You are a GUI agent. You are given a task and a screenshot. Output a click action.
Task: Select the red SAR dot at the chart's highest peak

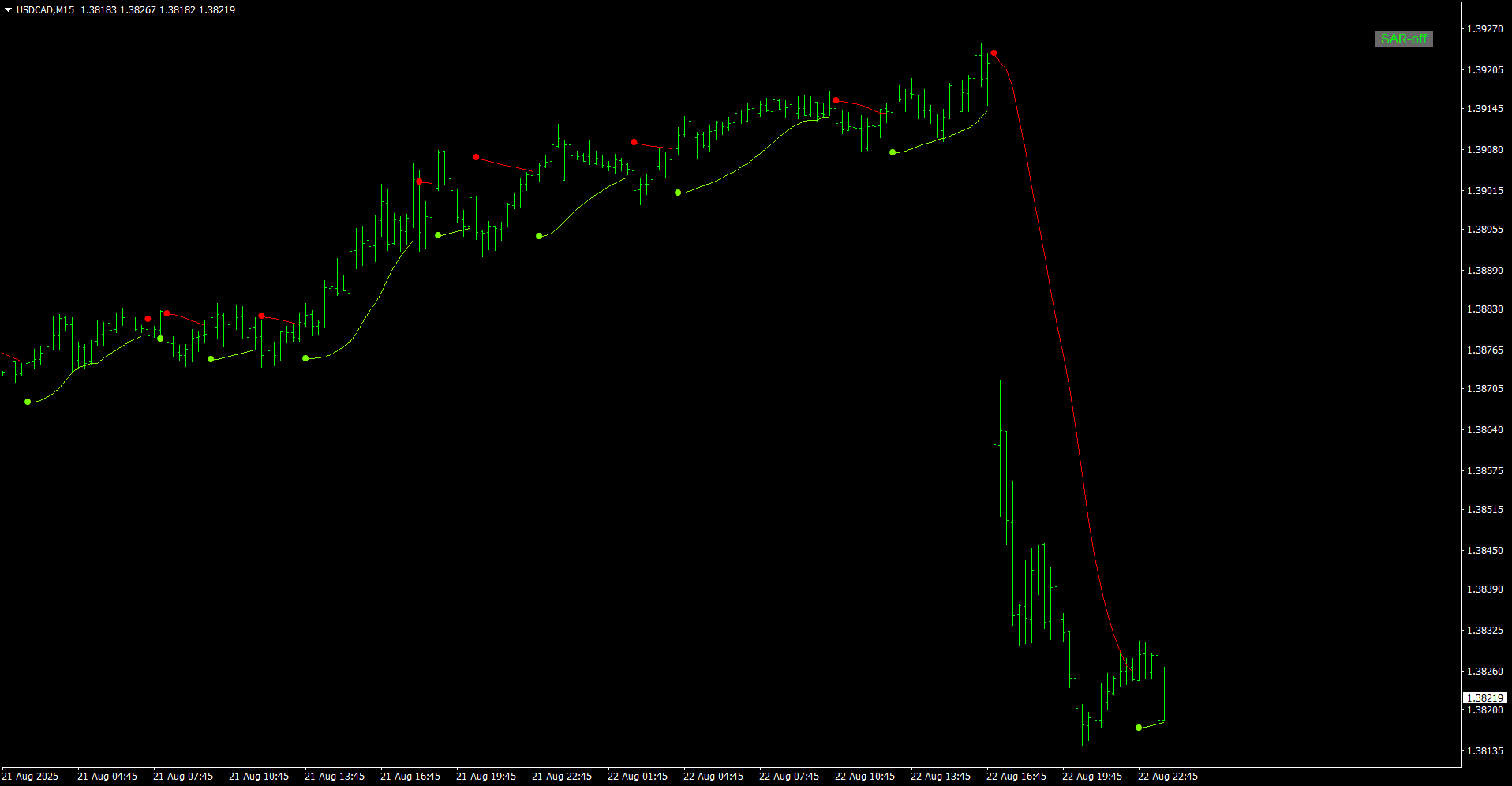coord(994,53)
